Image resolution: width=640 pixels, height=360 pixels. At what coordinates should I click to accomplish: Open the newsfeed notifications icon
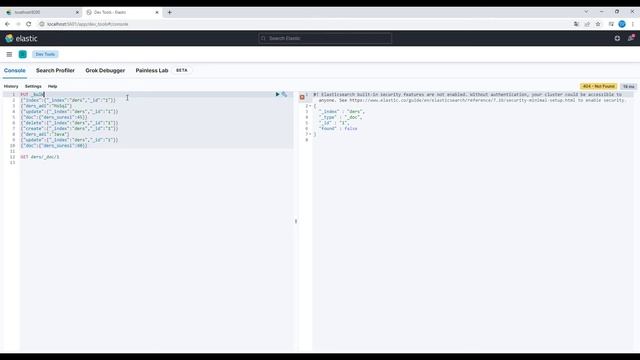[631, 38]
